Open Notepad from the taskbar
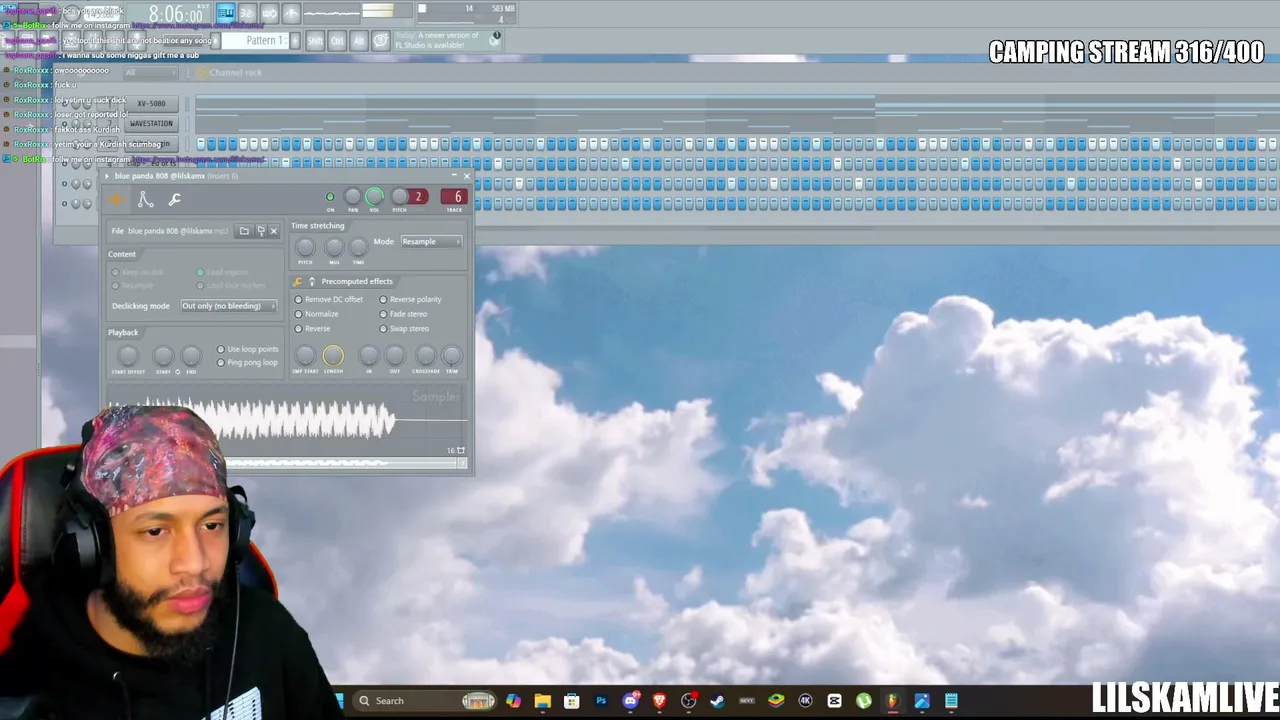The height and width of the screenshot is (720, 1280). 951,701
